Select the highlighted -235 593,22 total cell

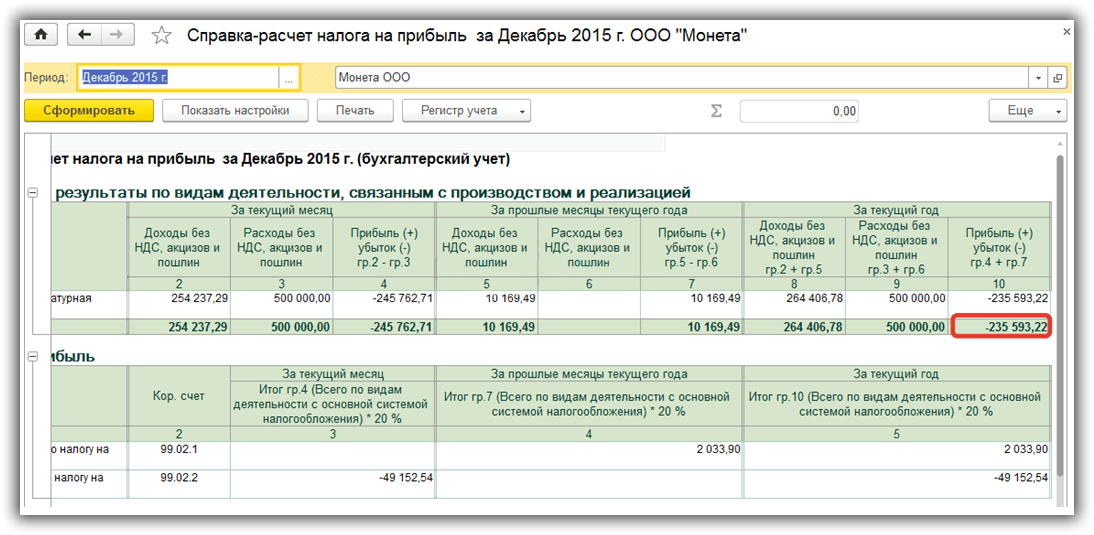(1001, 327)
